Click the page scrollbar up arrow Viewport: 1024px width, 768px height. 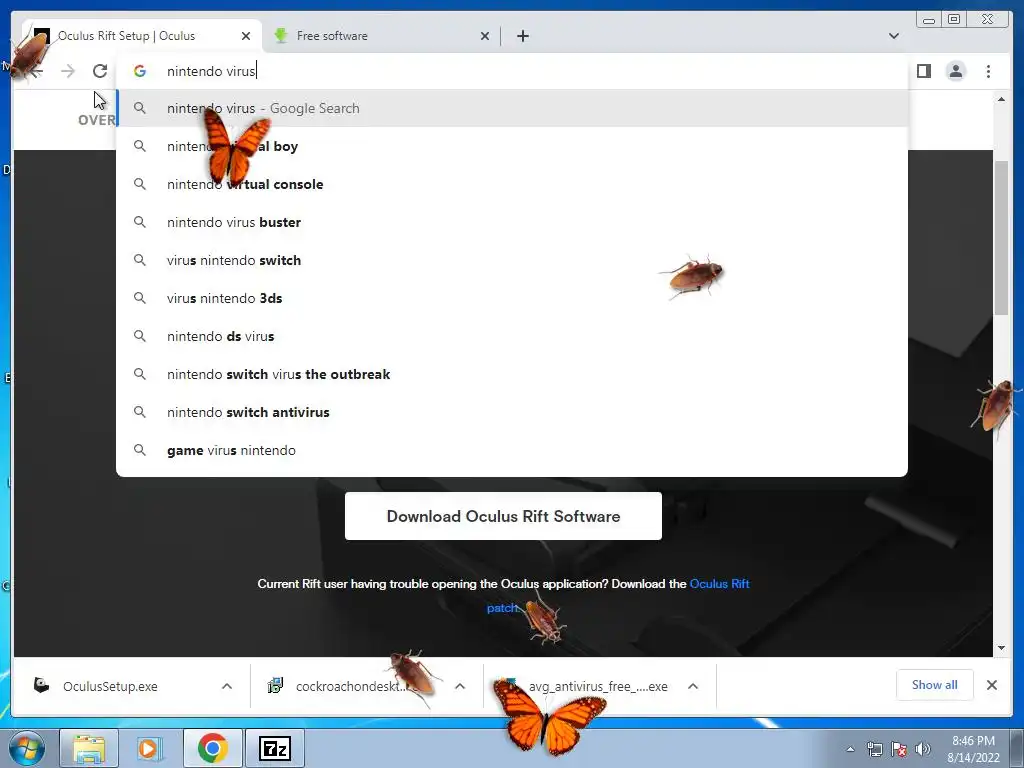(x=1001, y=99)
